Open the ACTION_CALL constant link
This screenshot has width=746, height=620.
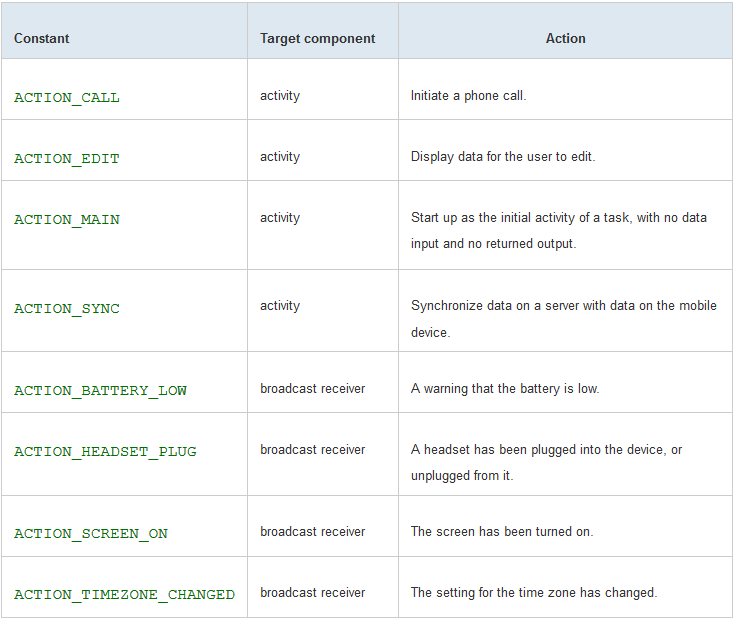click(67, 98)
